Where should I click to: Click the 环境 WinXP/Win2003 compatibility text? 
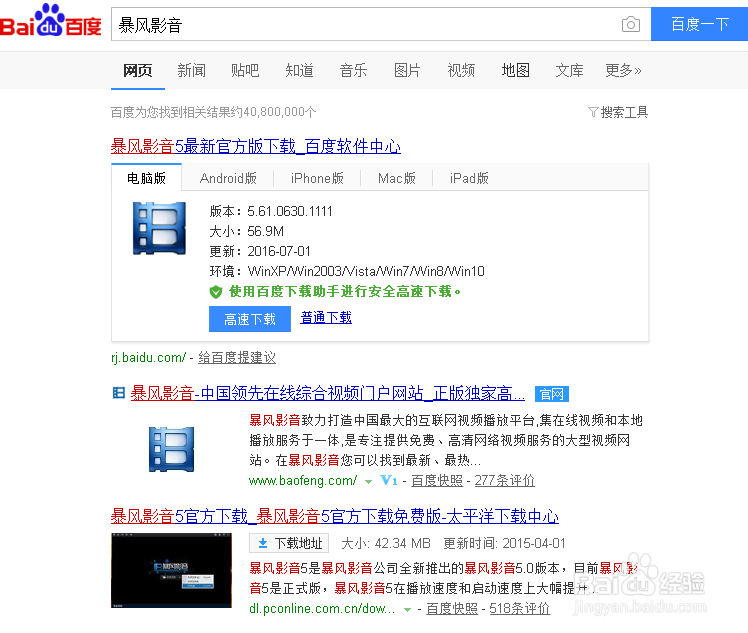tap(347, 271)
